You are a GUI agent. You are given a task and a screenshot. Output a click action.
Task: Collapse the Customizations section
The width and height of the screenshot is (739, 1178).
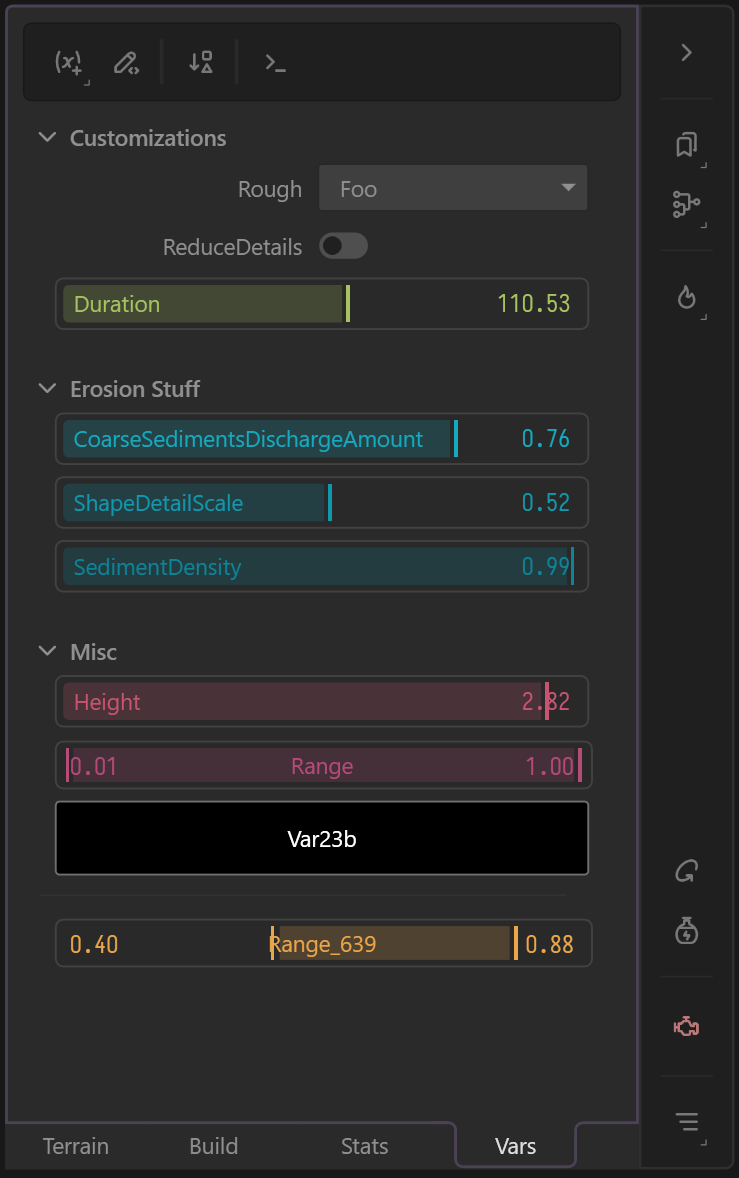tap(47, 138)
